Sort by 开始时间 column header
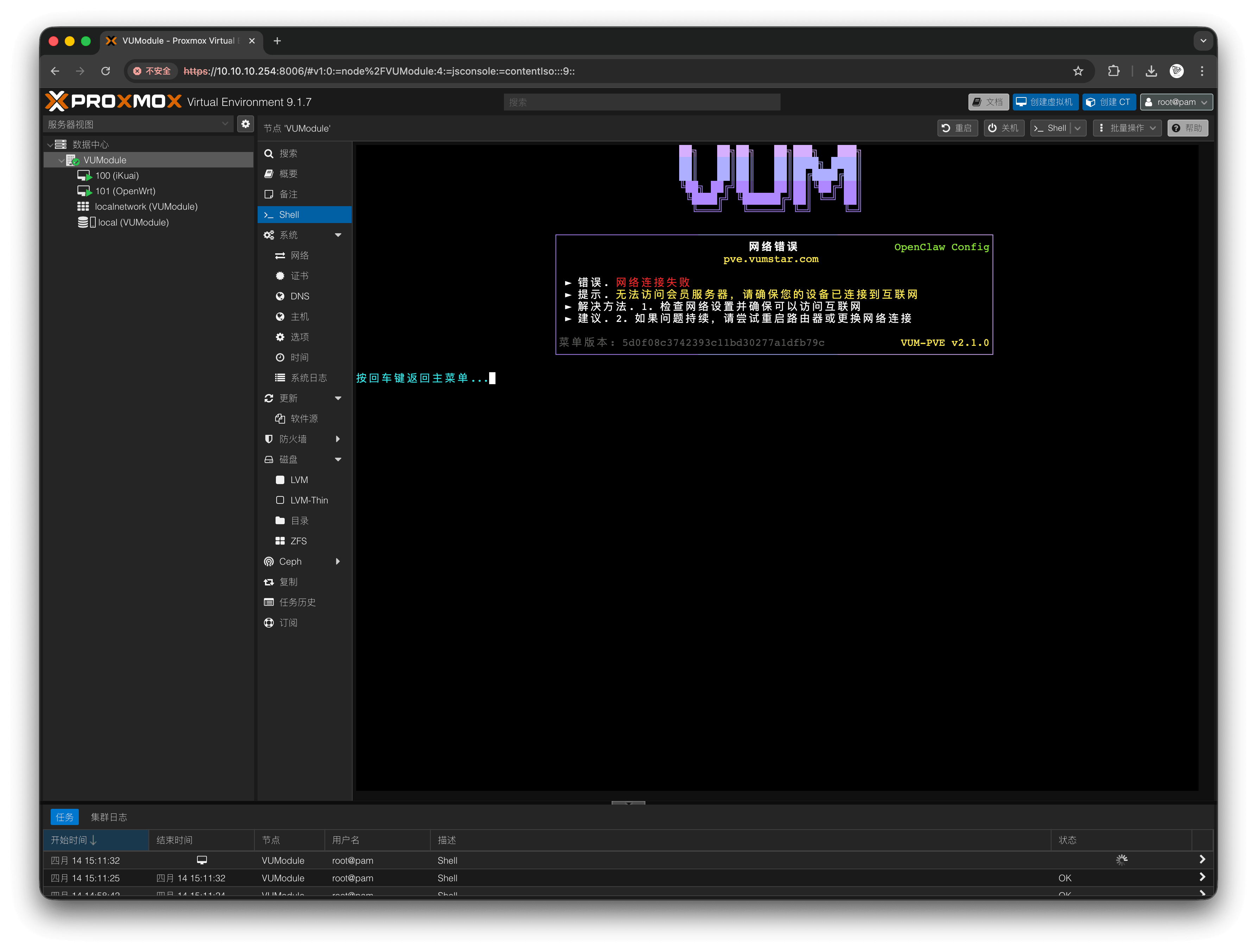This screenshot has width=1257, height=952. (x=96, y=841)
